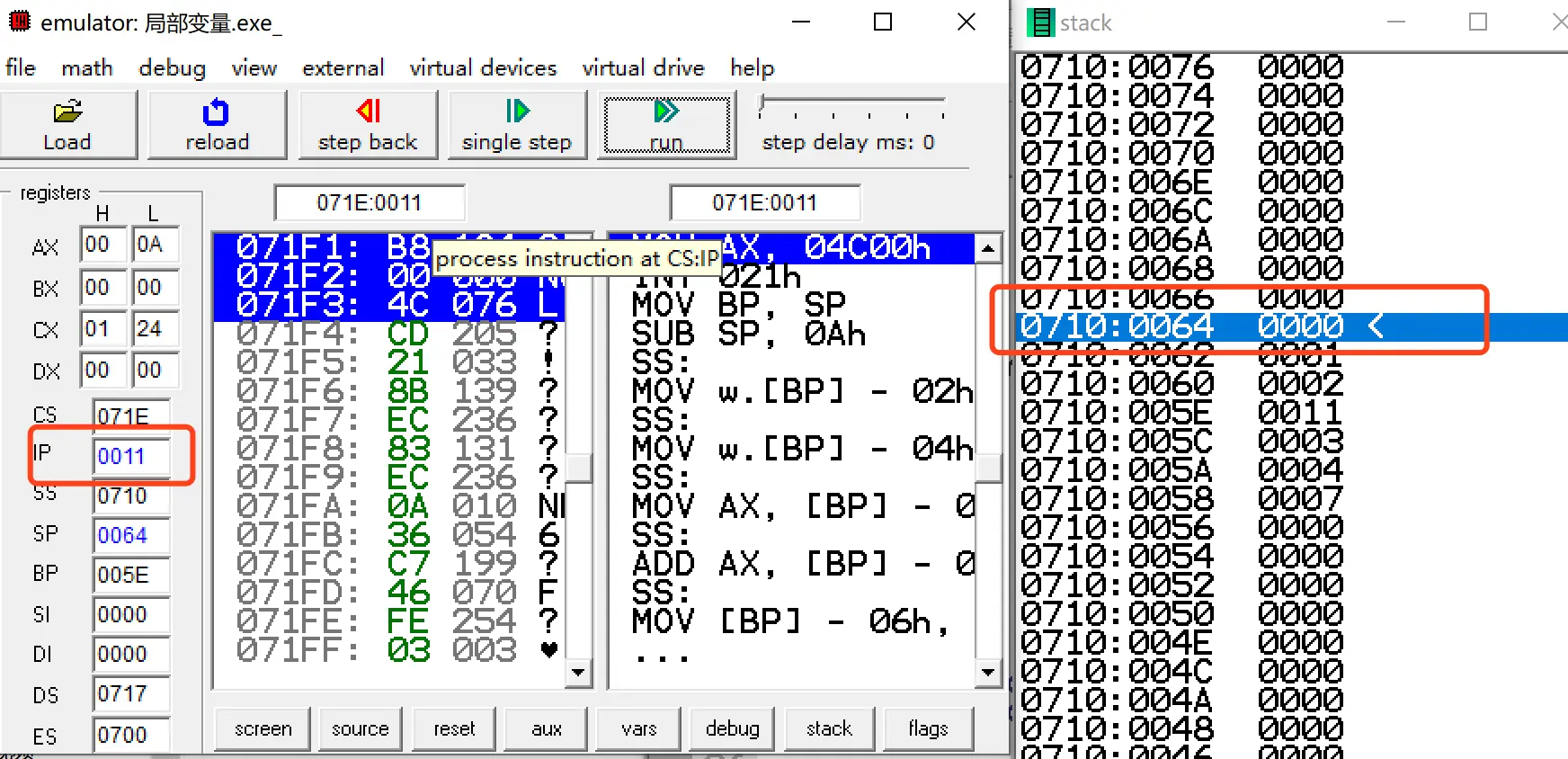
Task: Select memory row 071F6: 8B
Action: point(389,392)
